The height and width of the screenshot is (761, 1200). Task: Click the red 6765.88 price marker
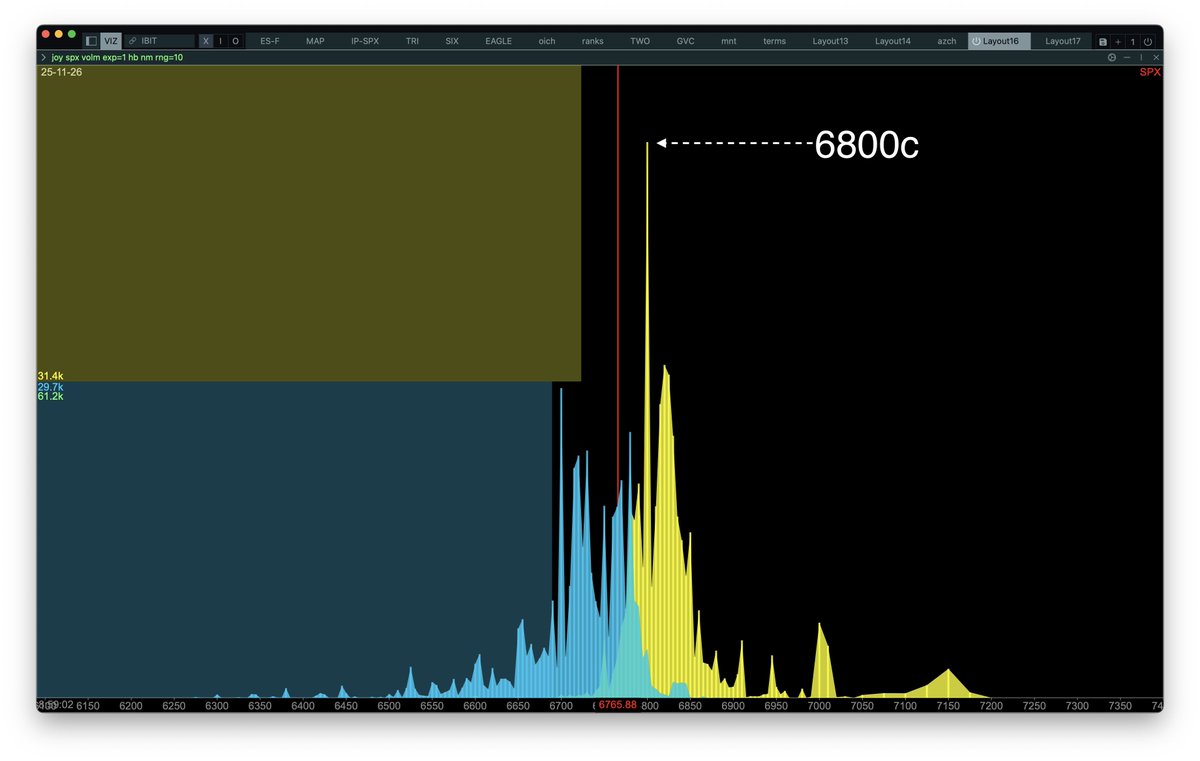(x=619, y=705)
